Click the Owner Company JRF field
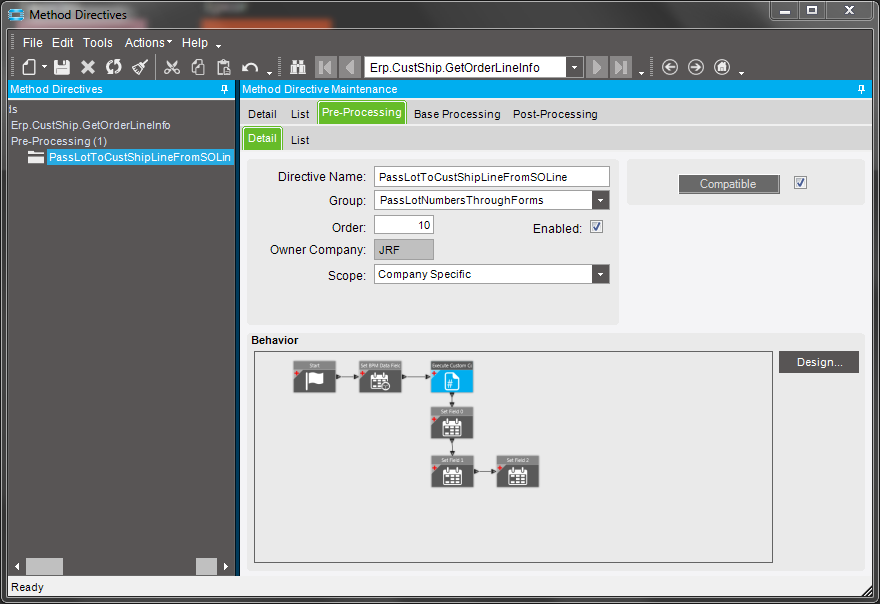The width and height of the screenshot is (880, 604). point(404,250)
